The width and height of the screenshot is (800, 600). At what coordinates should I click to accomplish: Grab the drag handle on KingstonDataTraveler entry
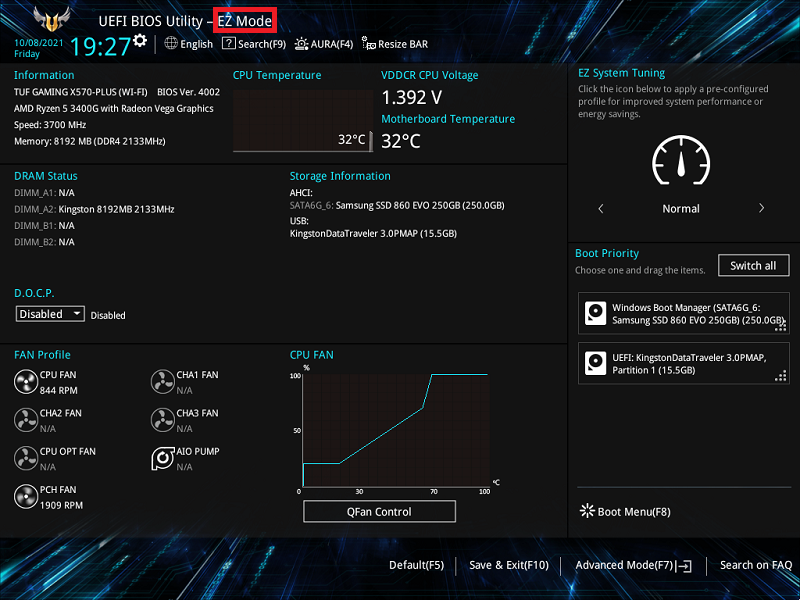click(x=780, y=376)
